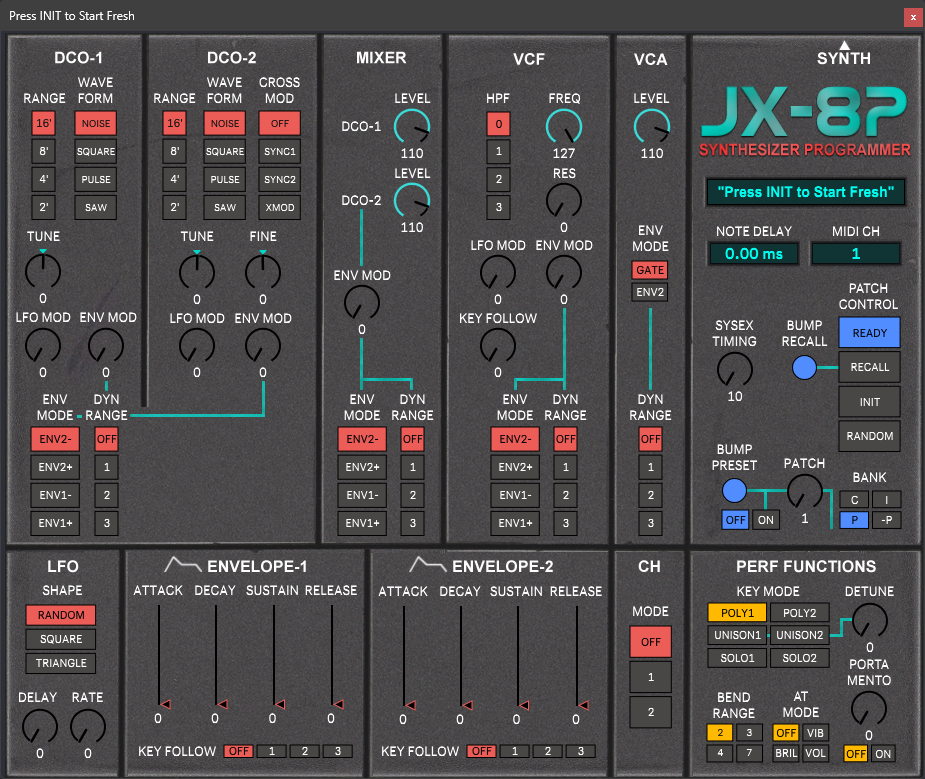Click the Portamento knob
This screenshot has height=779, width=925.
point(869,709)
